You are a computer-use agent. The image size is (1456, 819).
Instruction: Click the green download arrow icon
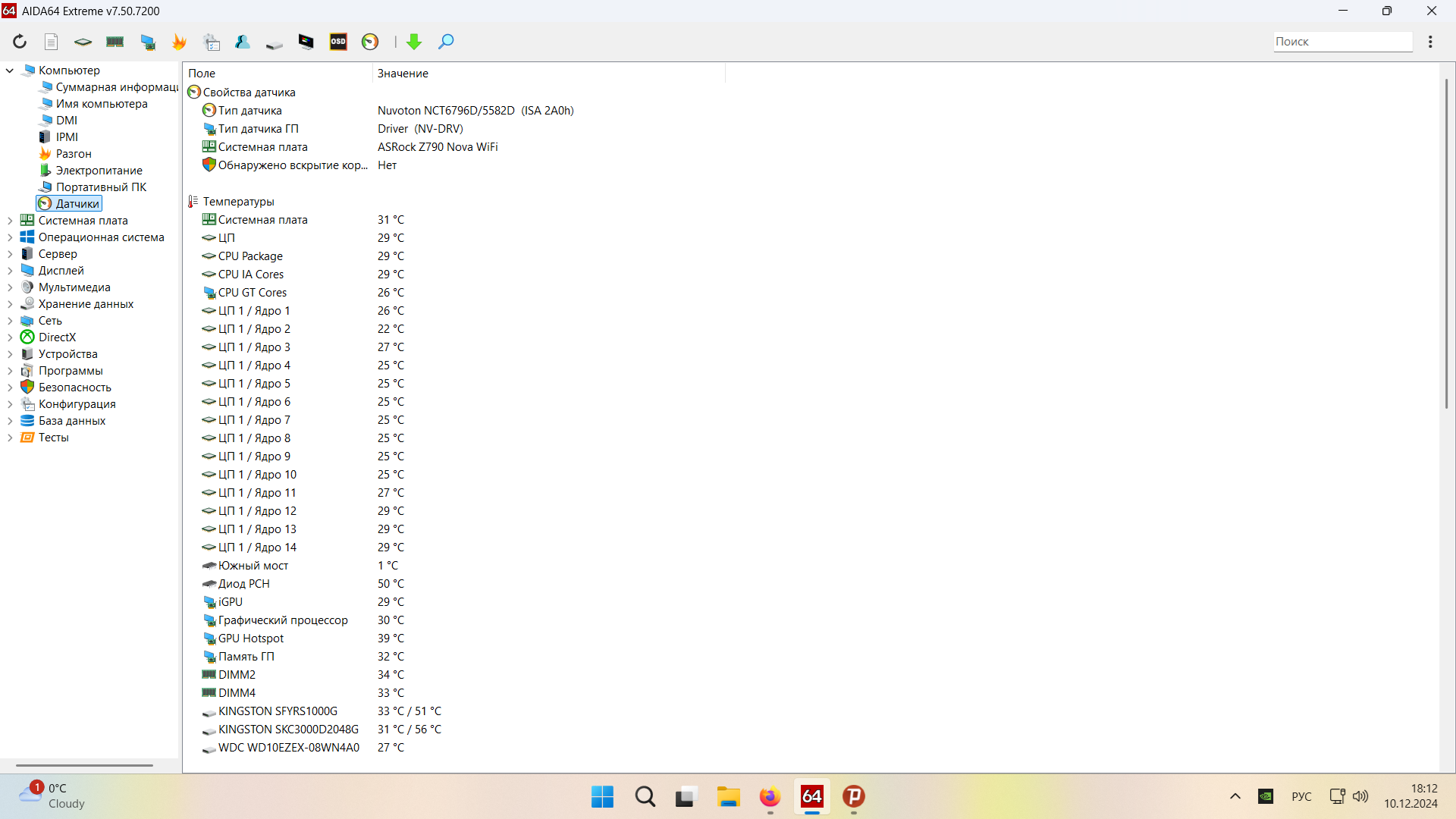pyautogui.click(x=414, y=42)
